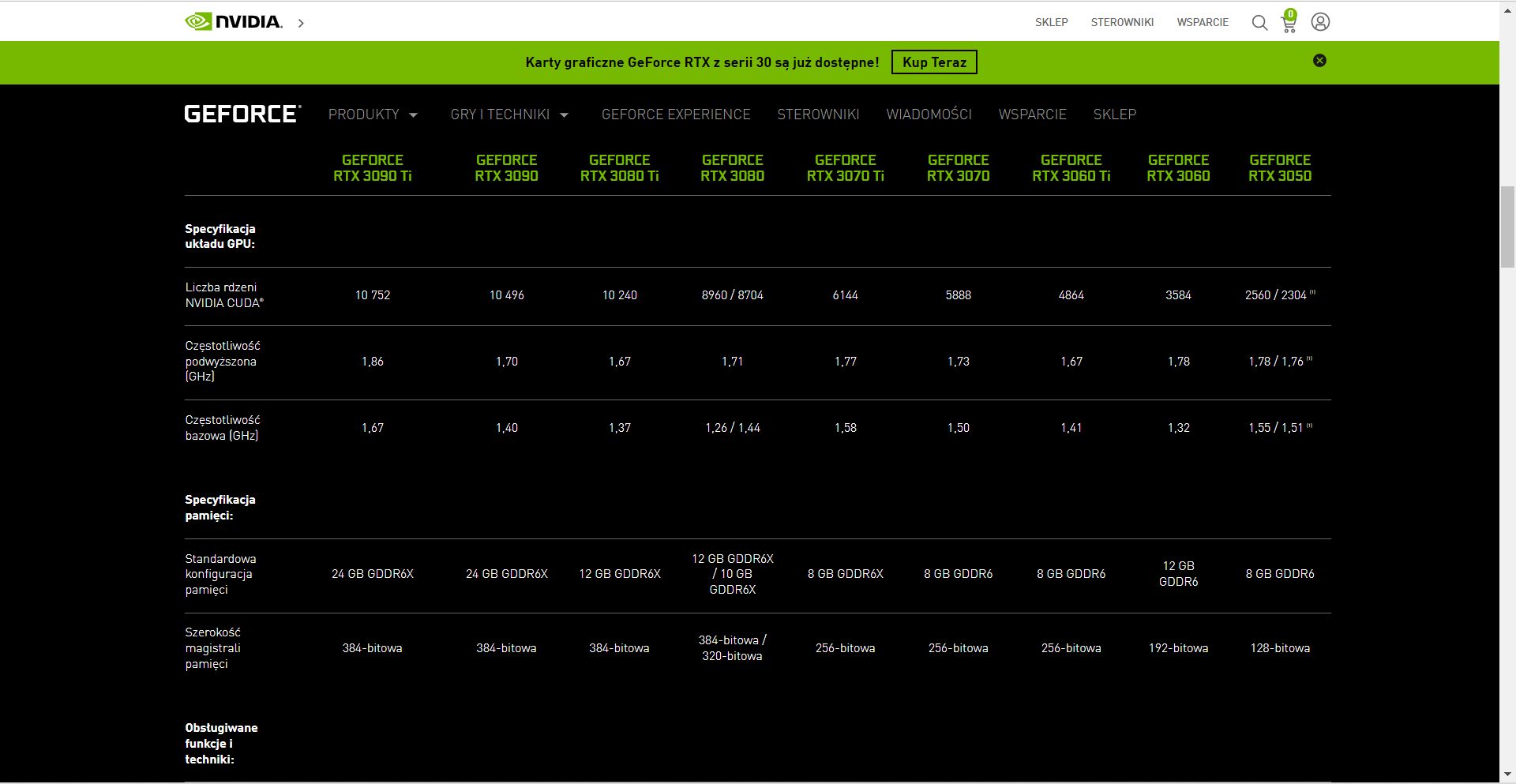Select the GeForce RTX 3050 column header

pyautogui.click(x=1280, y=167)
